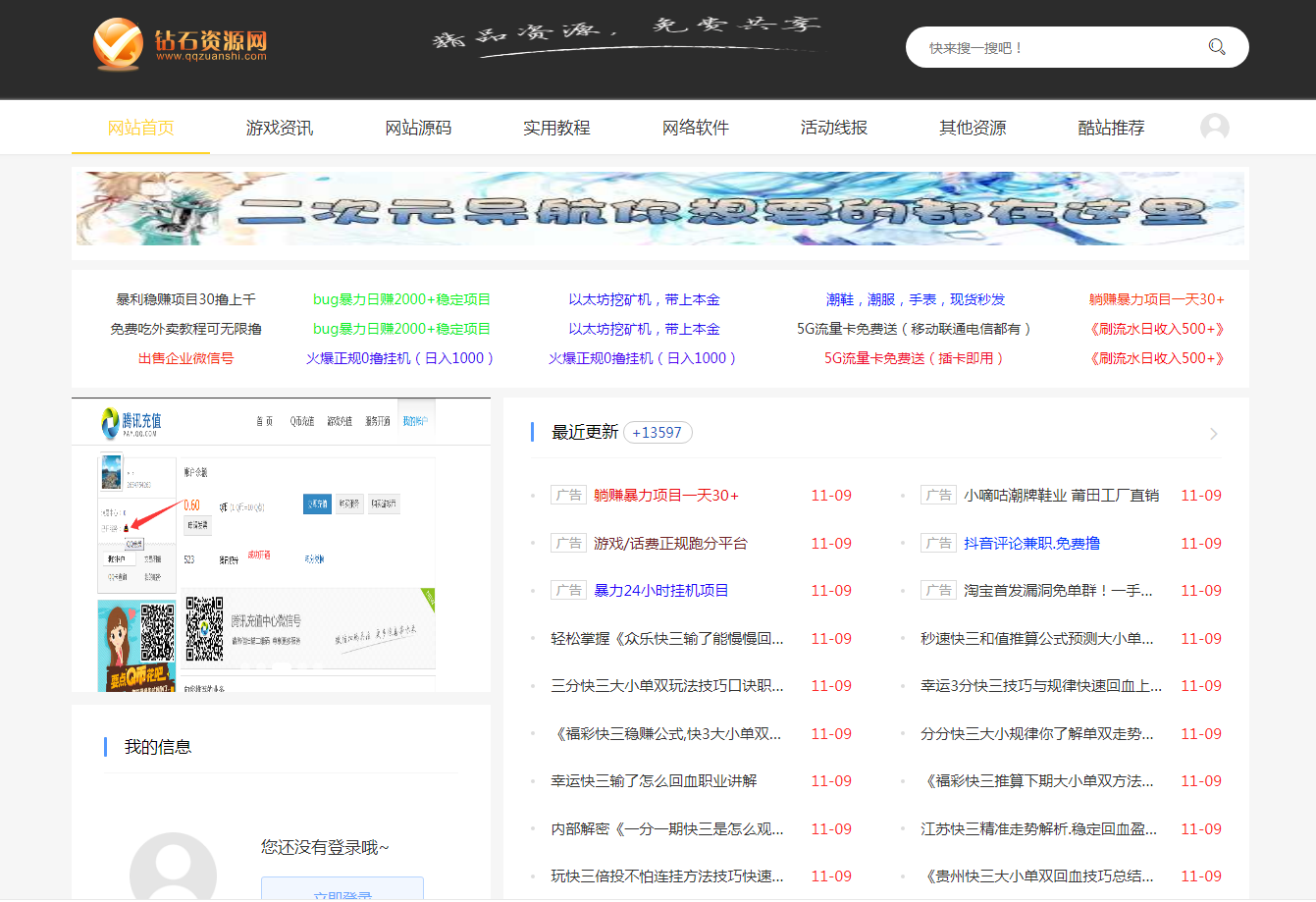Click the 二次元导航 anime banner
This screenshot has width=1316, height=902.
coord(659,208)
